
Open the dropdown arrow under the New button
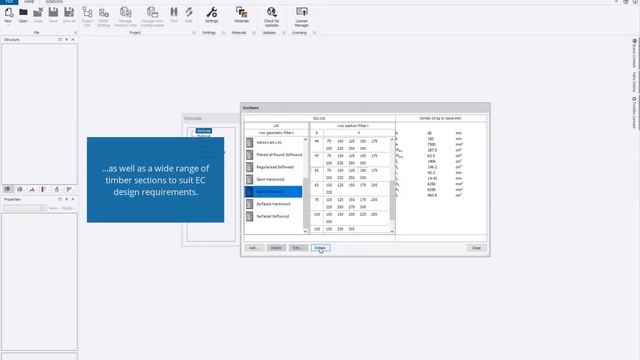pos(8,25)
